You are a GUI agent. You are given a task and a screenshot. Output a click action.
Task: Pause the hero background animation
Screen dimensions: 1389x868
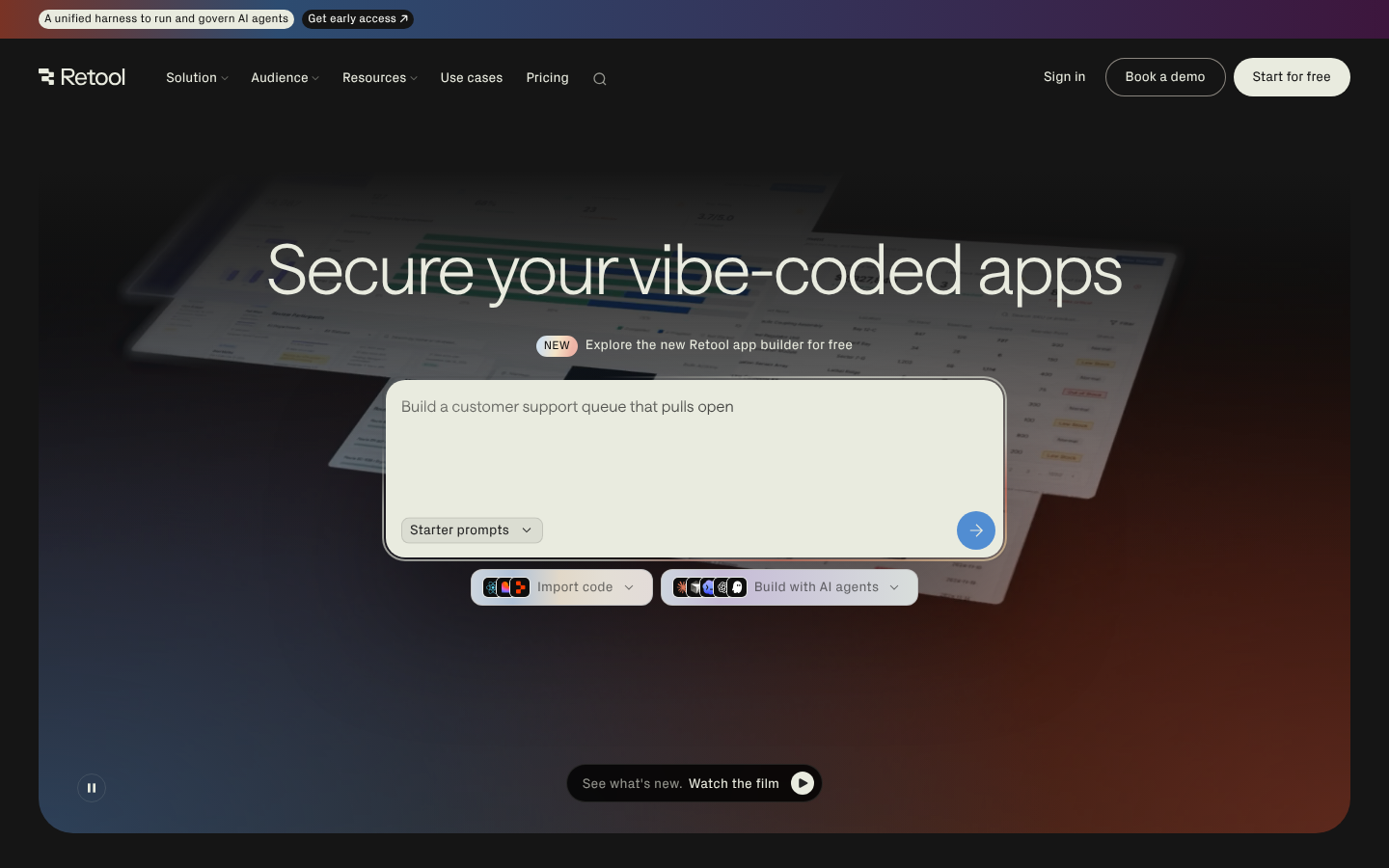pos(92,788)
